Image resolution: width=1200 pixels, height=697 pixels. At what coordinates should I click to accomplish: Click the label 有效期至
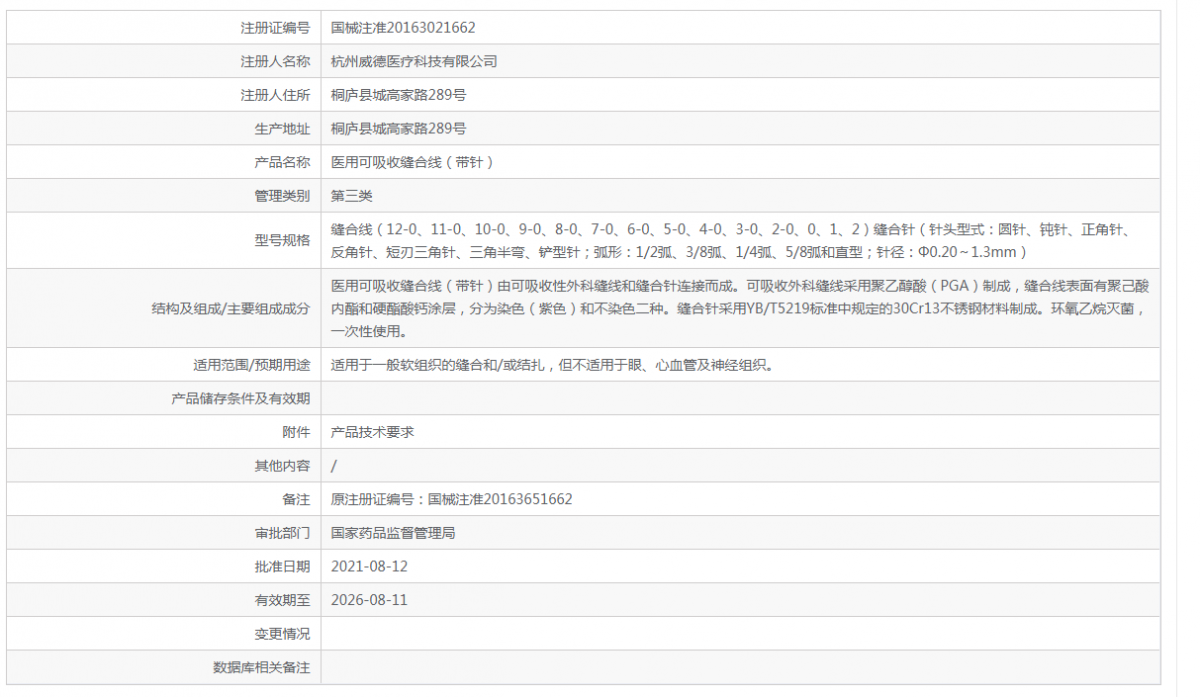pyautogui.click(x=283, y=600)
